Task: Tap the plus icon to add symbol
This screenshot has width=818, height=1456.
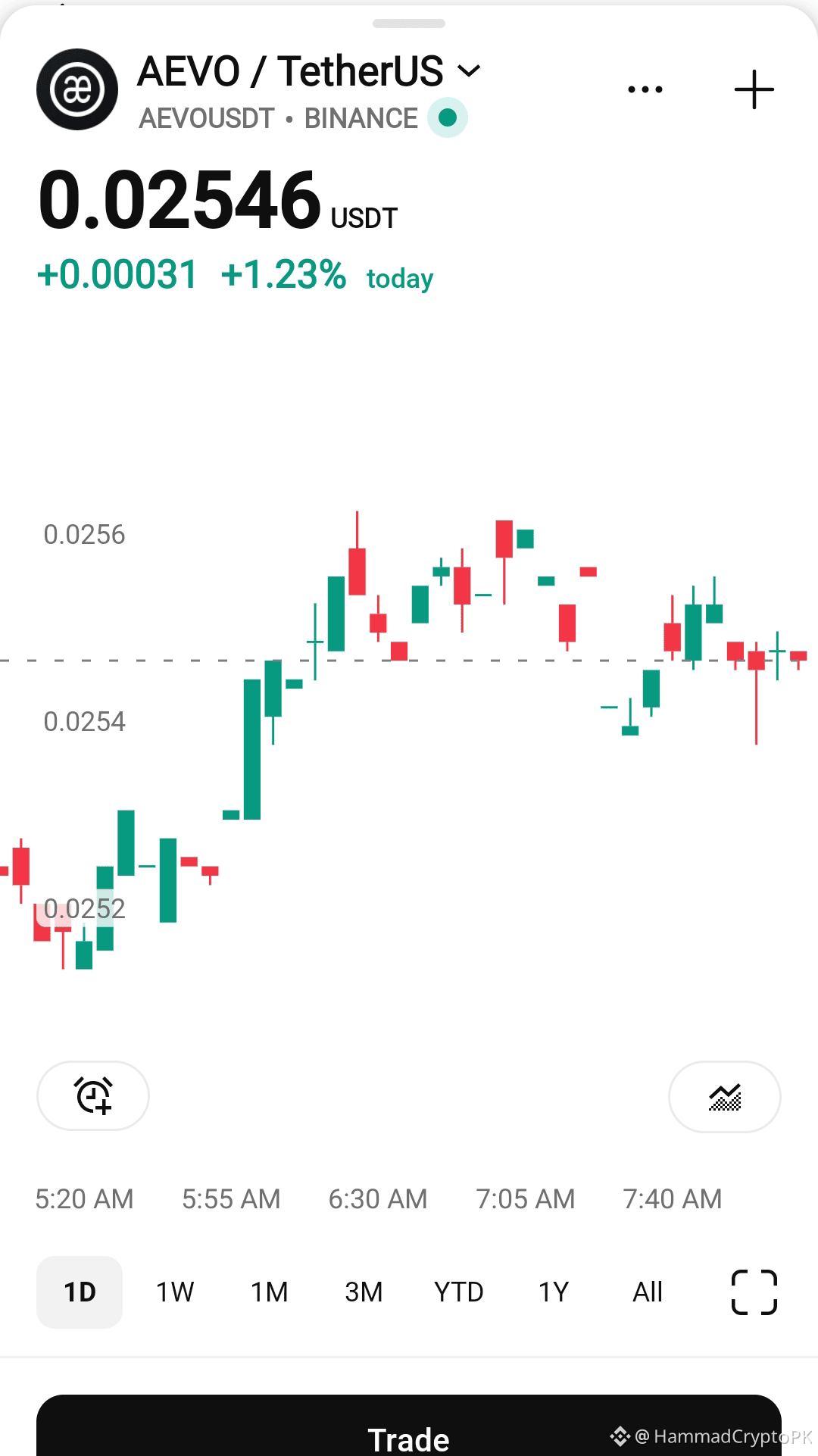Action: pyautogui.click(x=754, y=90)
